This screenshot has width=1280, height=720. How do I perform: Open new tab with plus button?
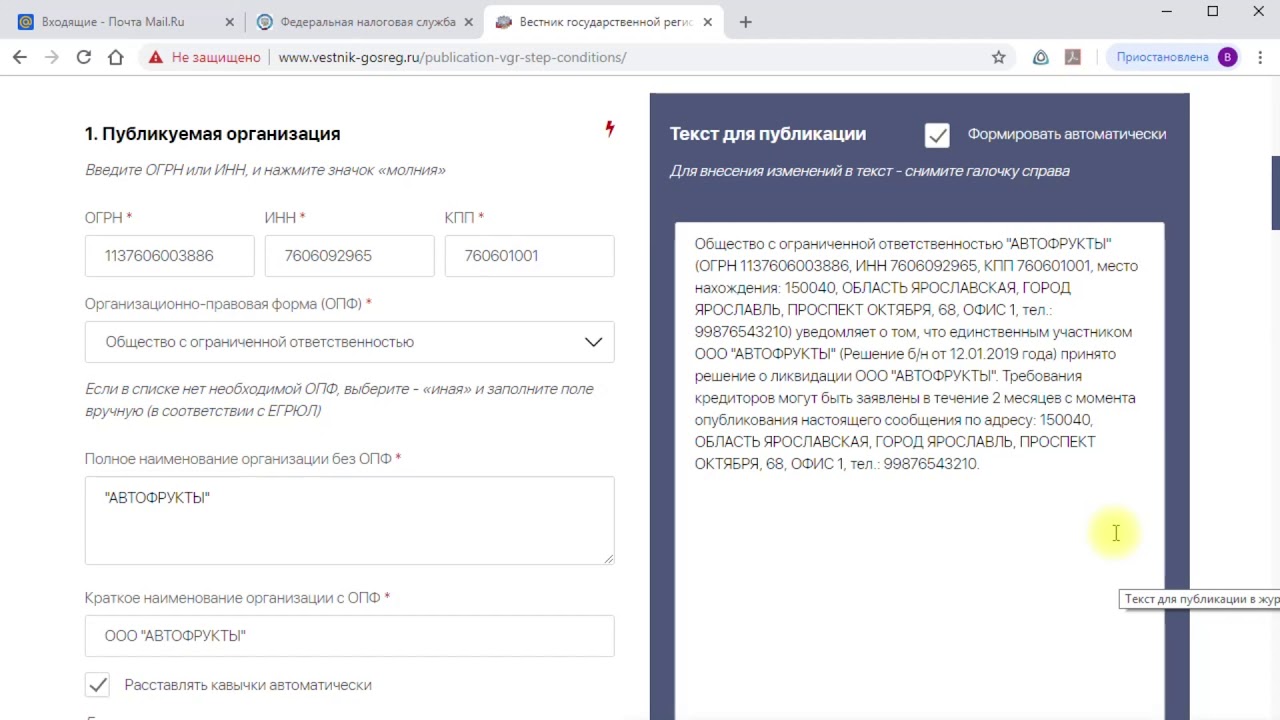pos(745,22)
